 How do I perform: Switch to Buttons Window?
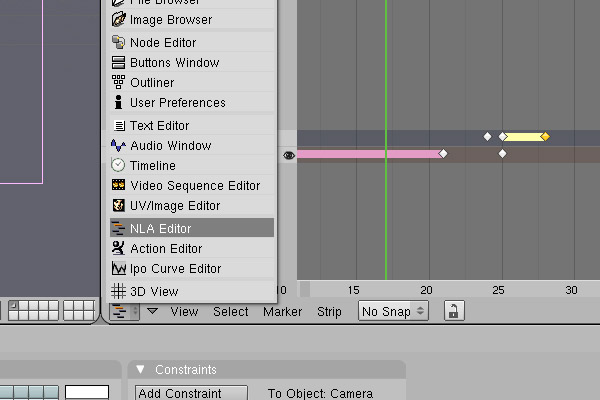tap(192, 62)
